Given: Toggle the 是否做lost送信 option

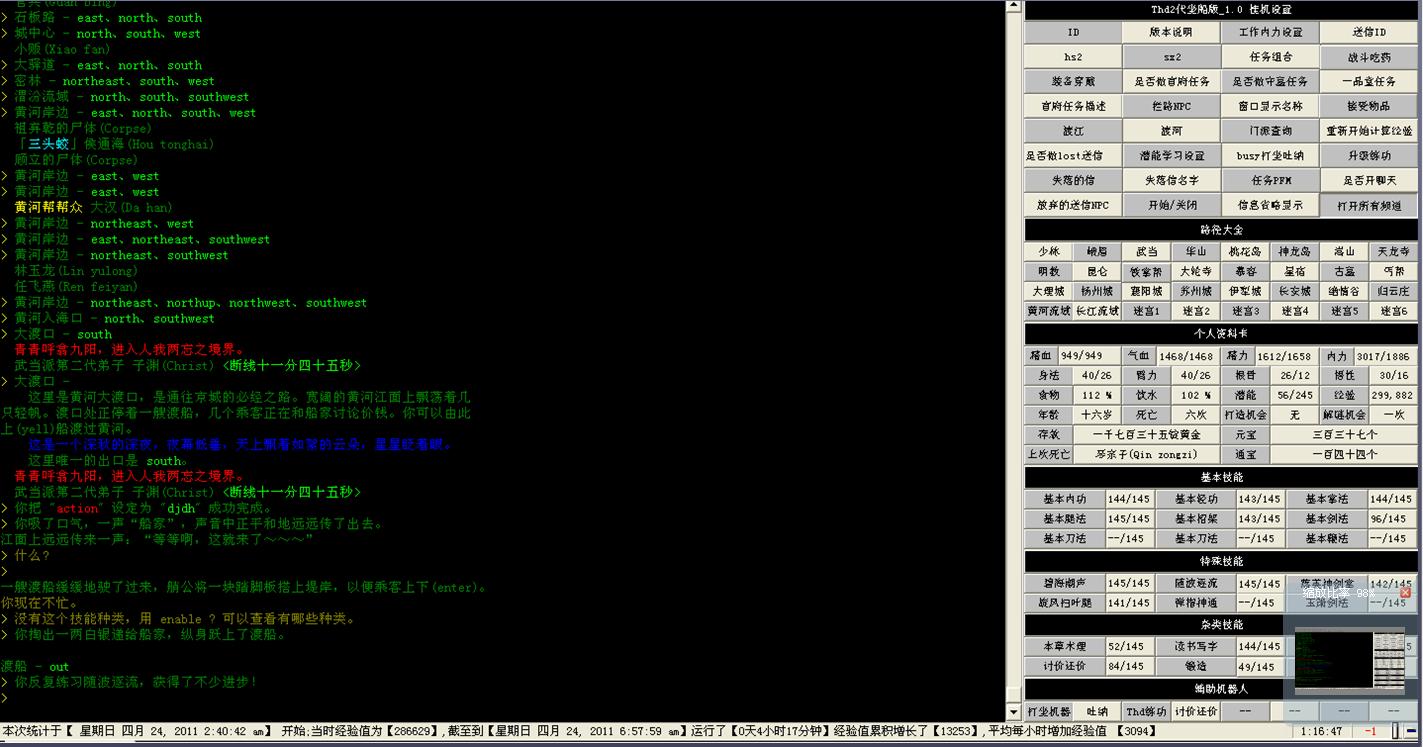Looking at the screenshot, I should click(x=1072, y=156).
